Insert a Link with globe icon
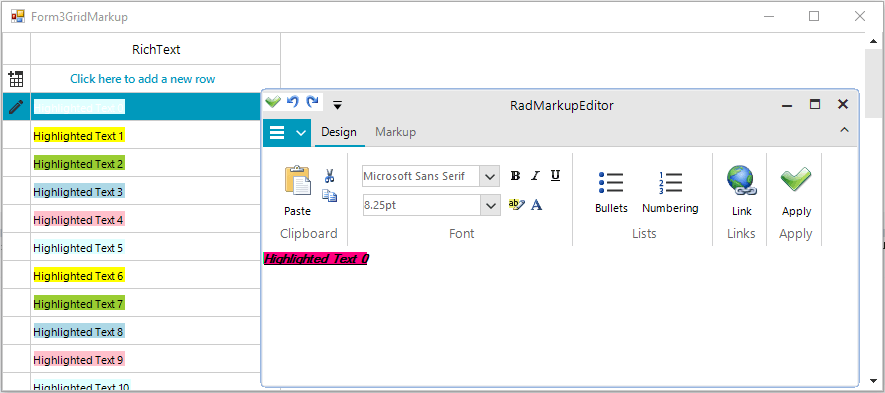Image resolution: width=885 pixels, height=393 pixels. coord(742,191)
